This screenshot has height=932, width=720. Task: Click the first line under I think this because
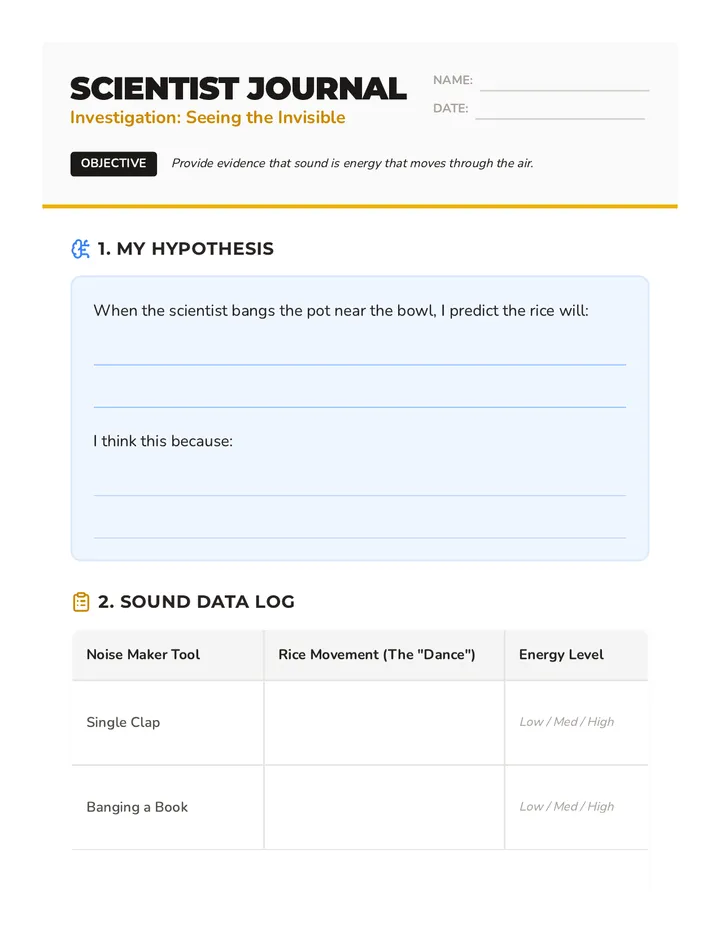[360, 495]
